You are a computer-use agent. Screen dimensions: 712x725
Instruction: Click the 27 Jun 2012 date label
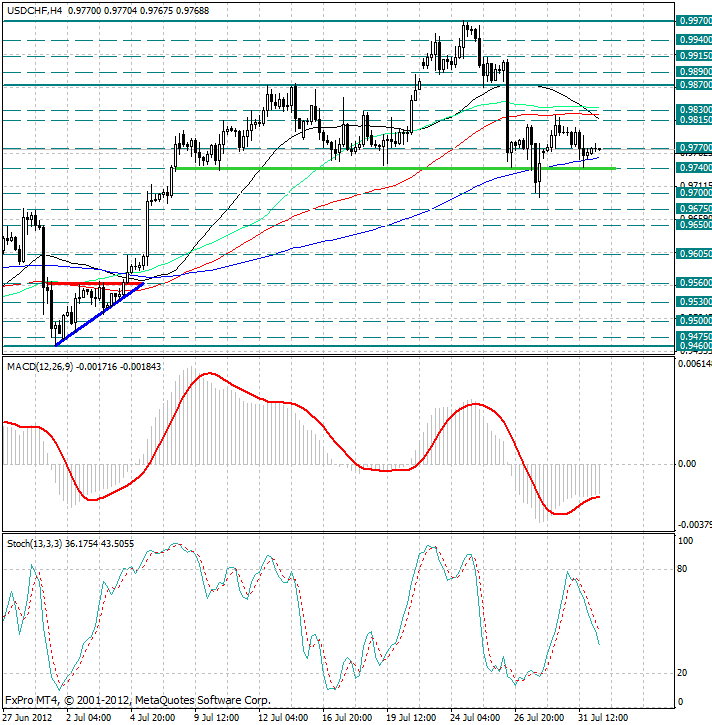27,718
